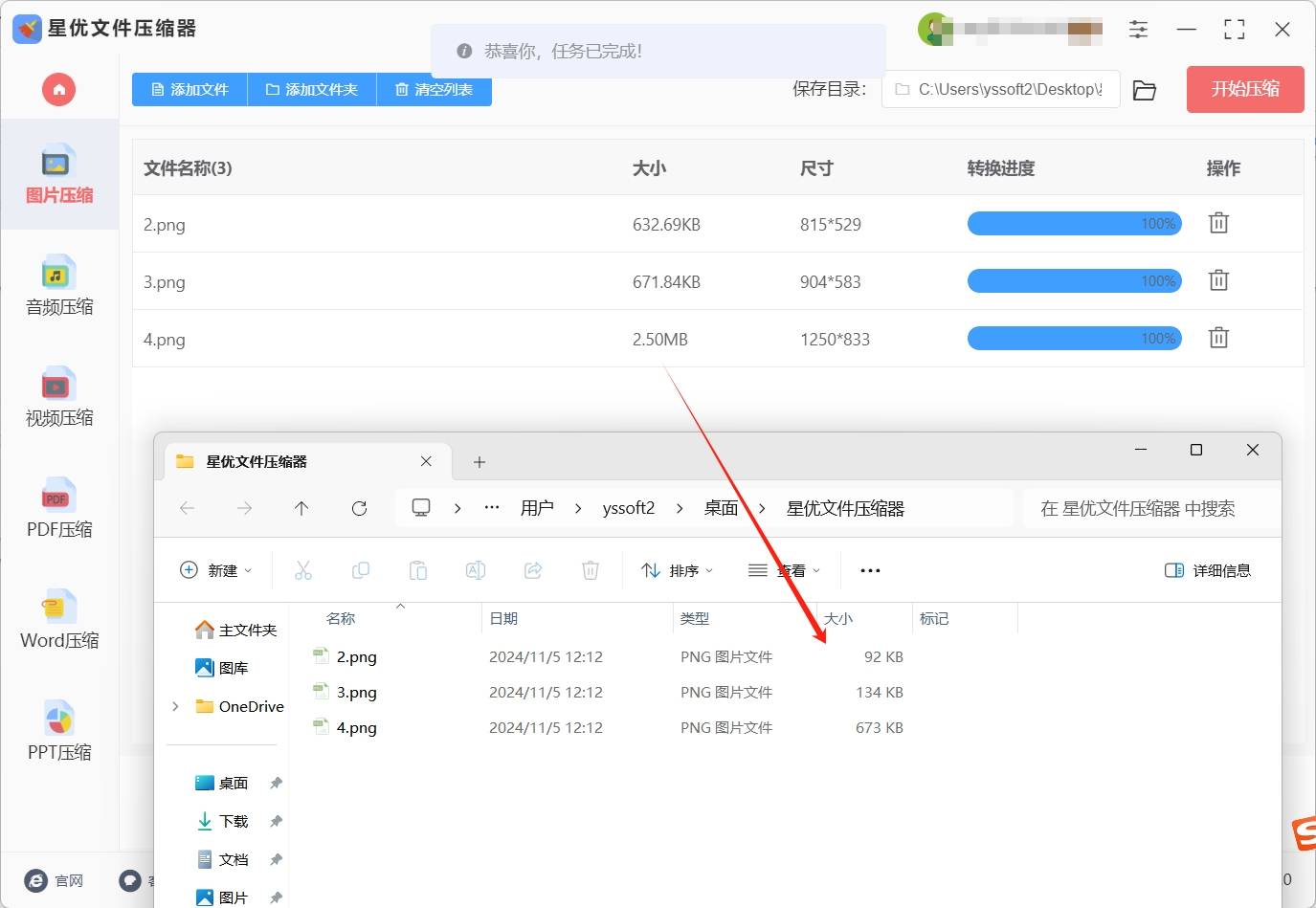The image size is (1316, 908).
Task: Sort by 名称 column header
Action: coord(341,618)
